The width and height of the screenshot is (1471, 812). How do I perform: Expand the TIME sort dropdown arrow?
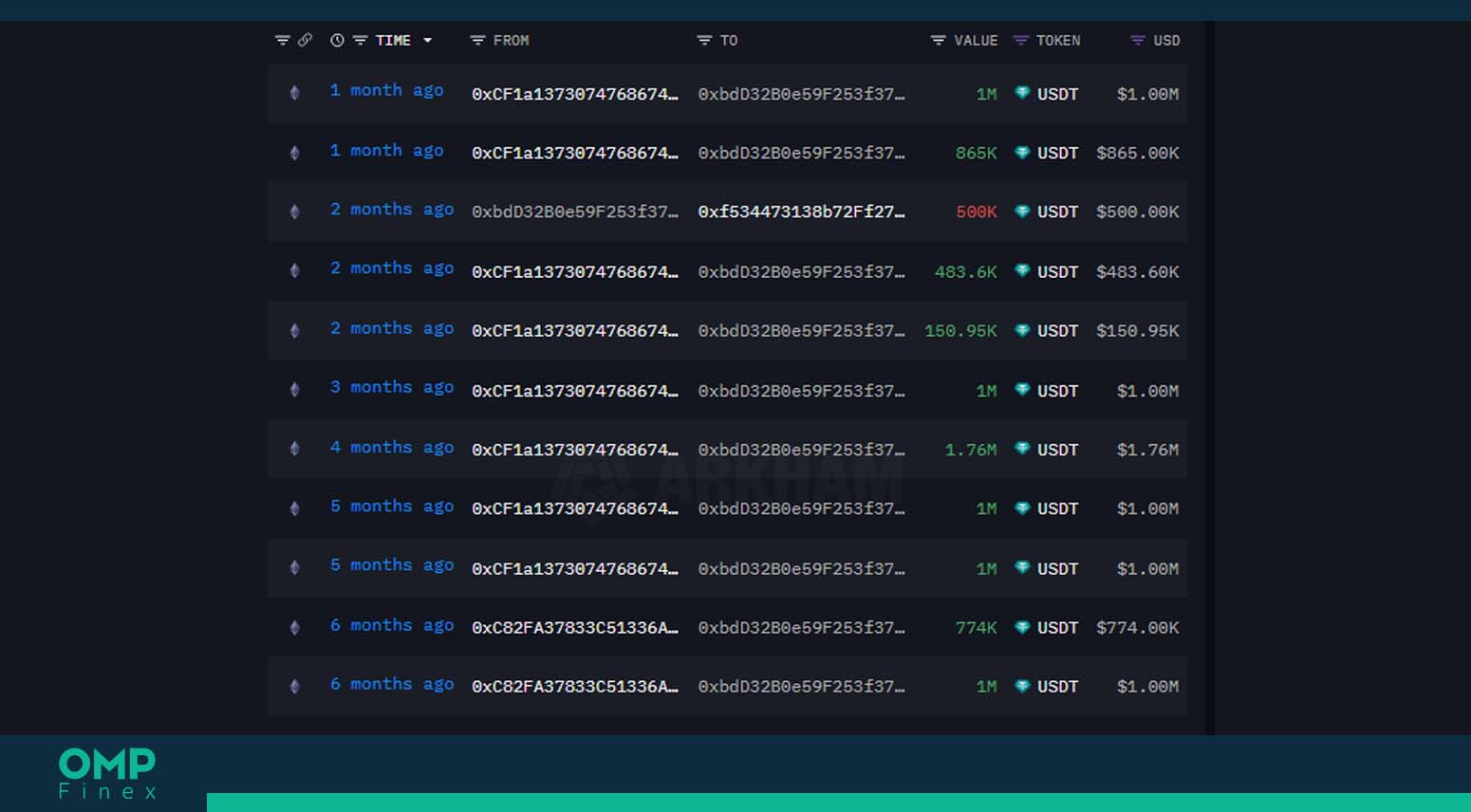pos(427,40)
